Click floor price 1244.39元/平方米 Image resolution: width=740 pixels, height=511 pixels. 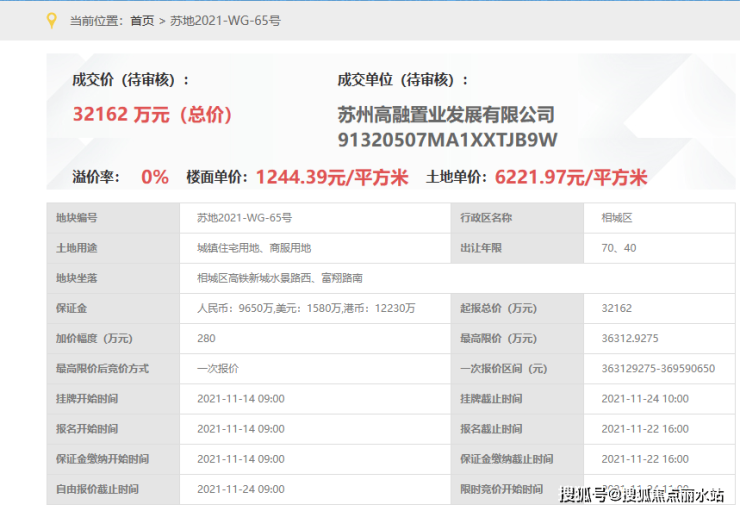[x=332, y=177]
